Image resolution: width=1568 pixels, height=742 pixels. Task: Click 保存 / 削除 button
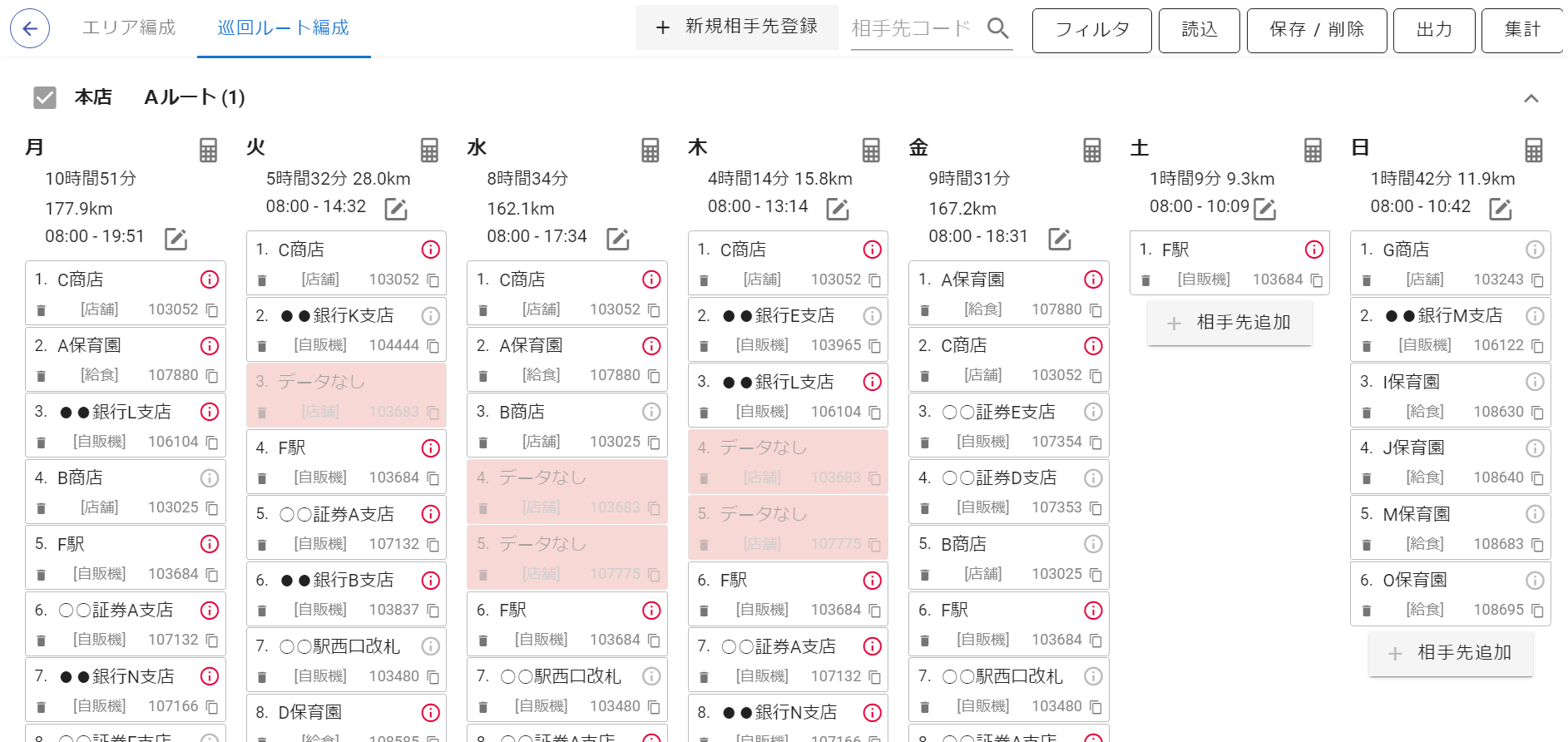click(1317, 30)
